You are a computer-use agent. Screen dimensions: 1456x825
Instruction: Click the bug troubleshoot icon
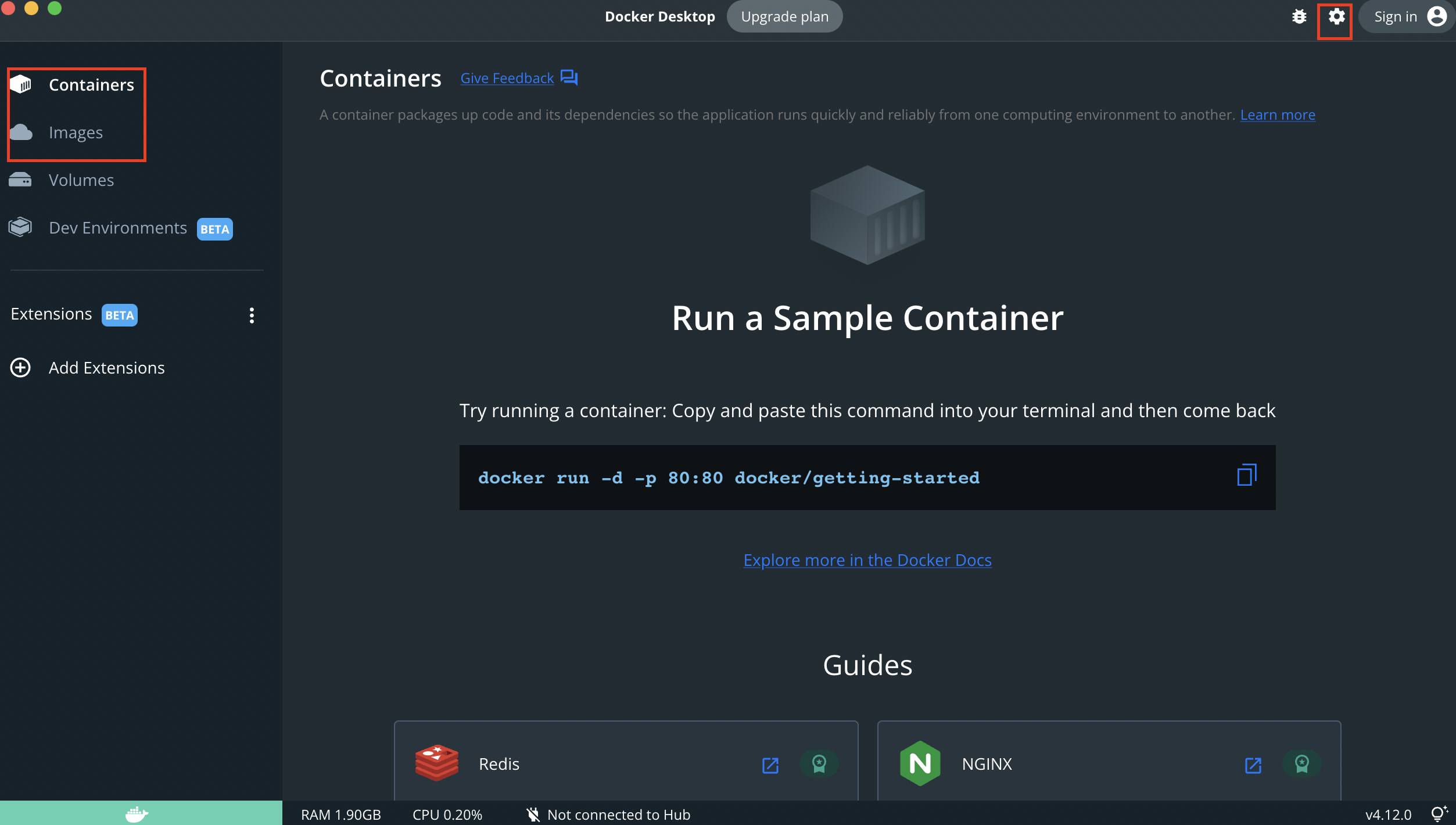tap(1299, 17)
